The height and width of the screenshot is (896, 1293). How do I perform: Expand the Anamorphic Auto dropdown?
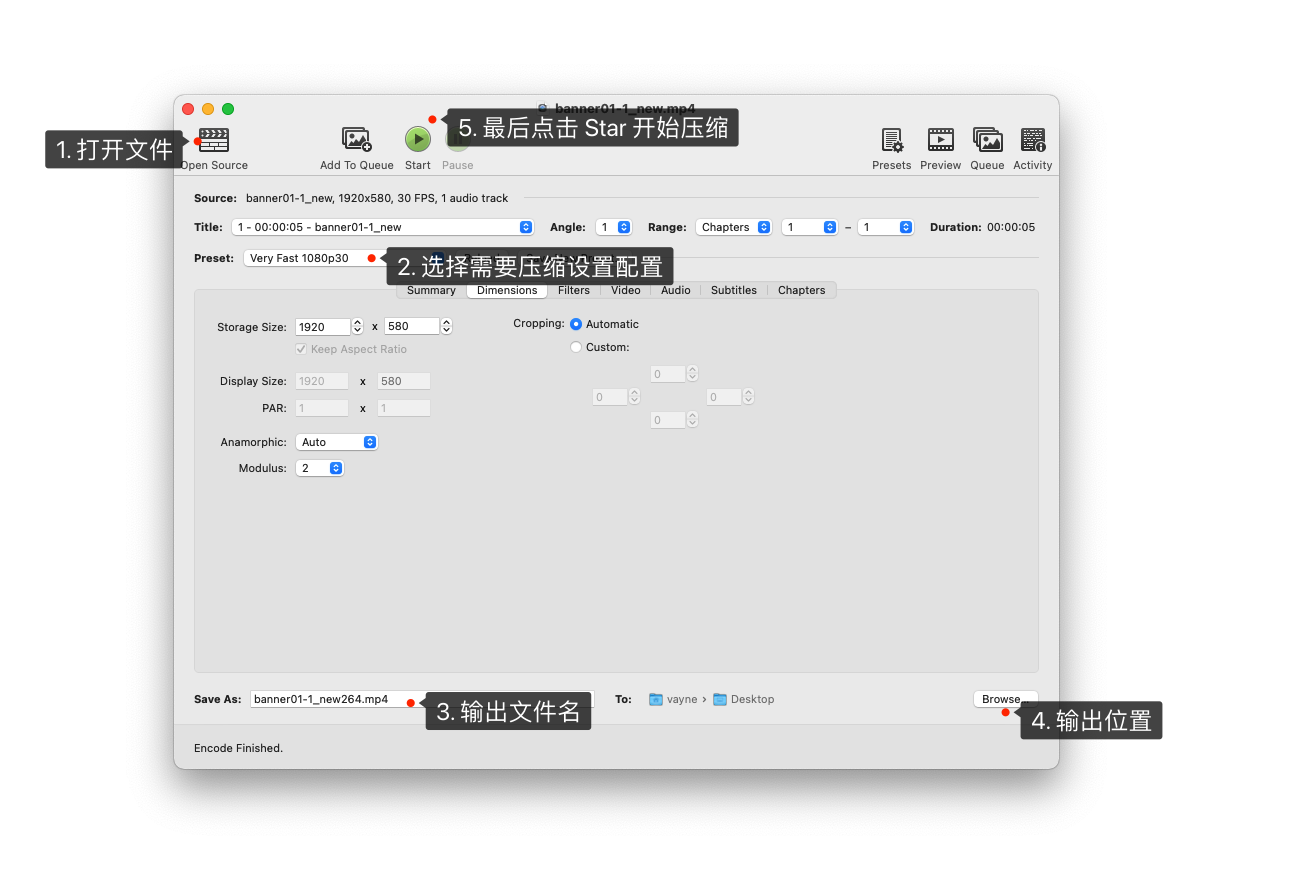click(x=337, y=442)
